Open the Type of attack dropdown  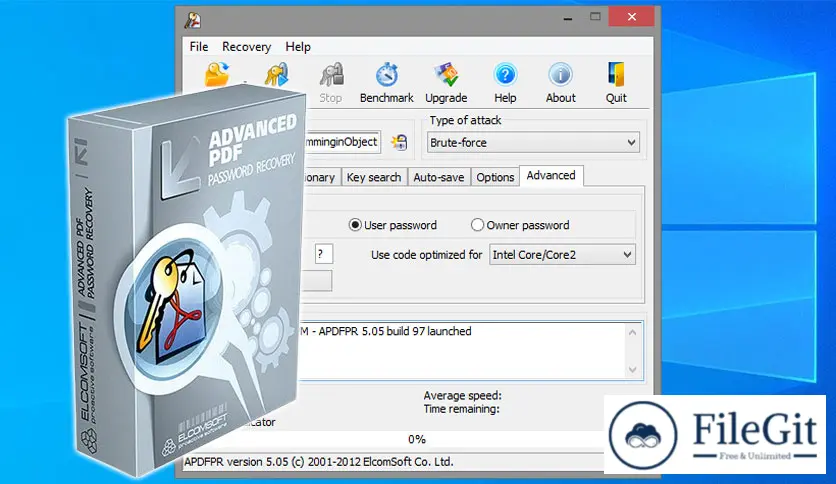click(x=533, y=143)
